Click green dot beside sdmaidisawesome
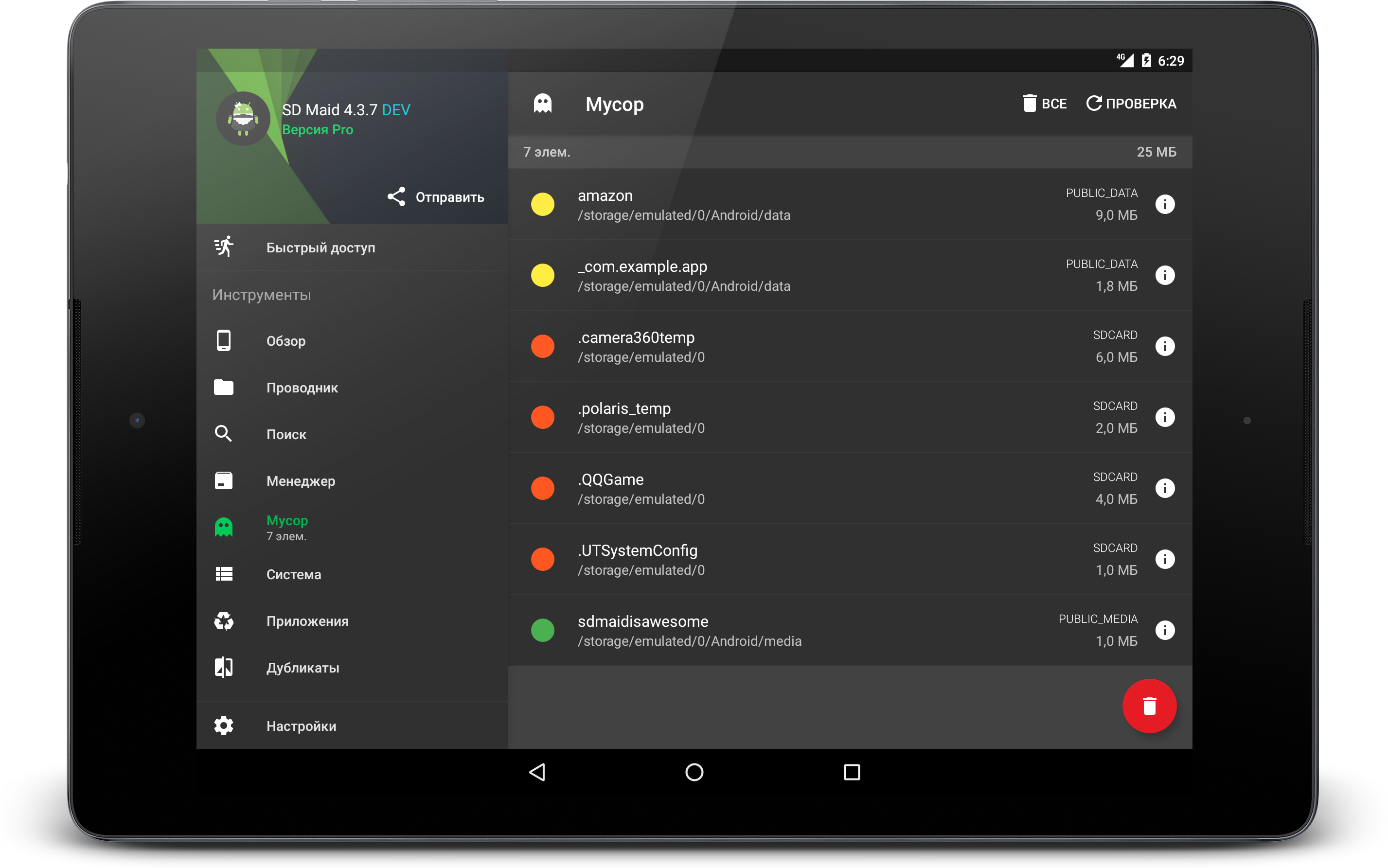 tap(542, 630)
